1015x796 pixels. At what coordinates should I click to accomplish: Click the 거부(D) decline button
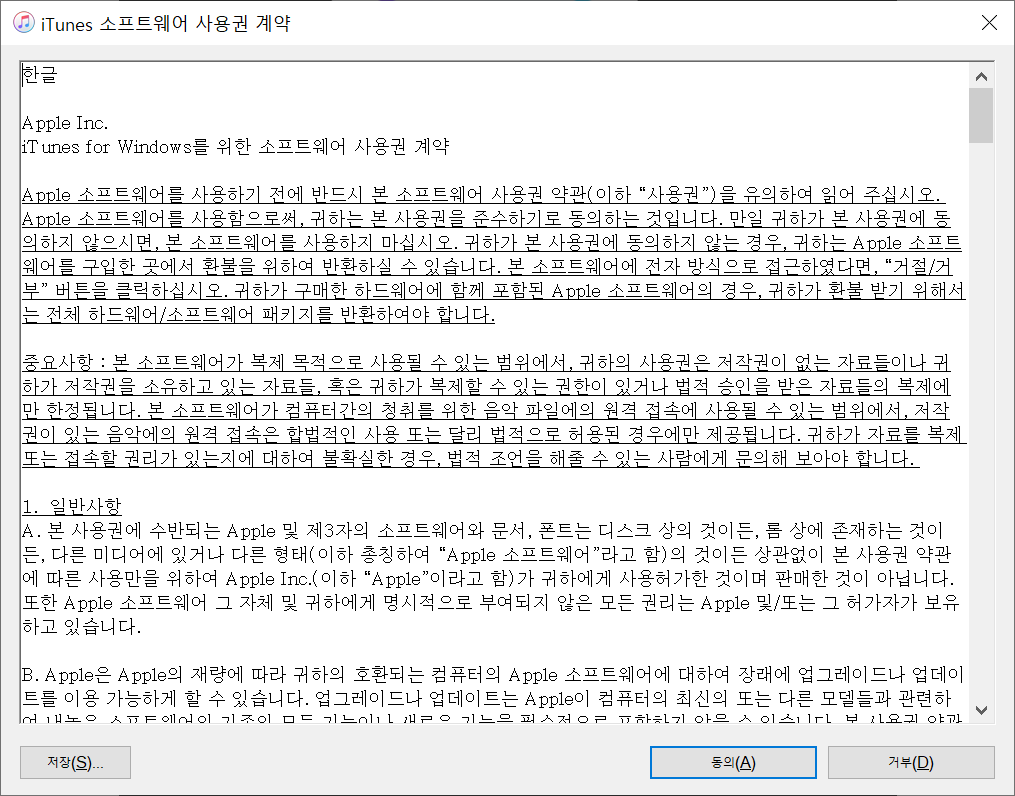(911, 762)
